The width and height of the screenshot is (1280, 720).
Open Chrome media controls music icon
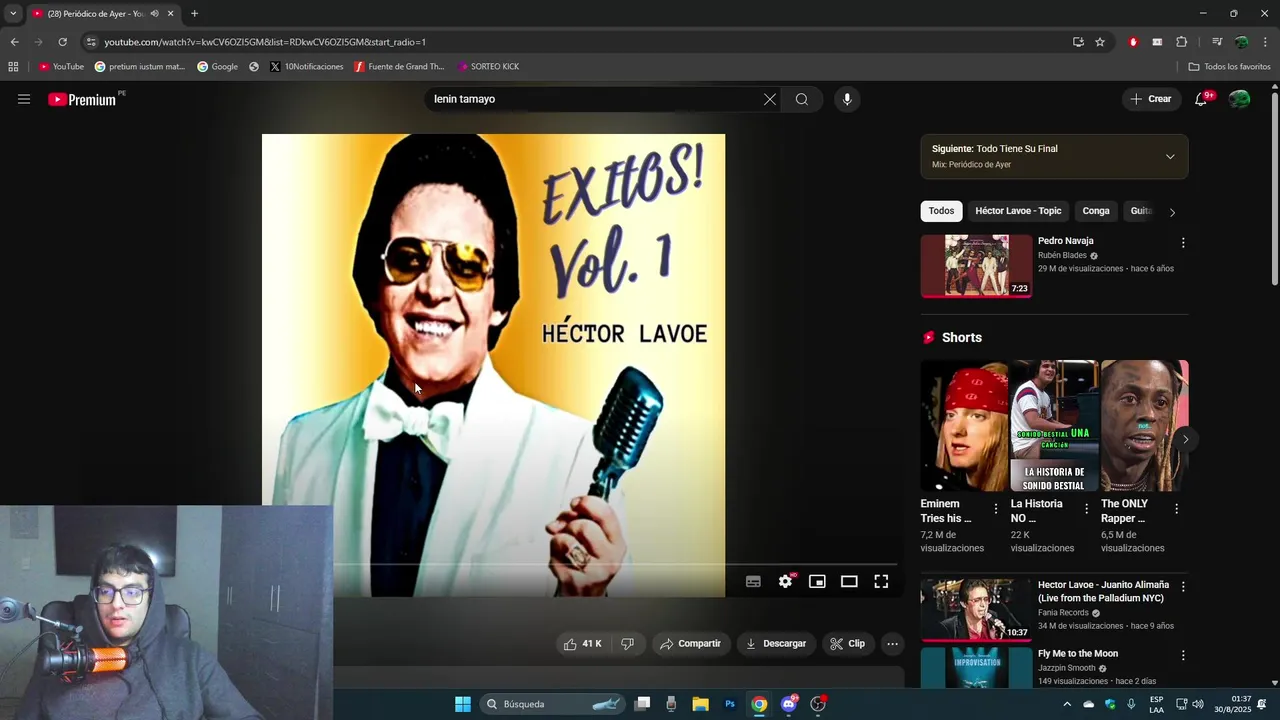(x=1217, y=42)
